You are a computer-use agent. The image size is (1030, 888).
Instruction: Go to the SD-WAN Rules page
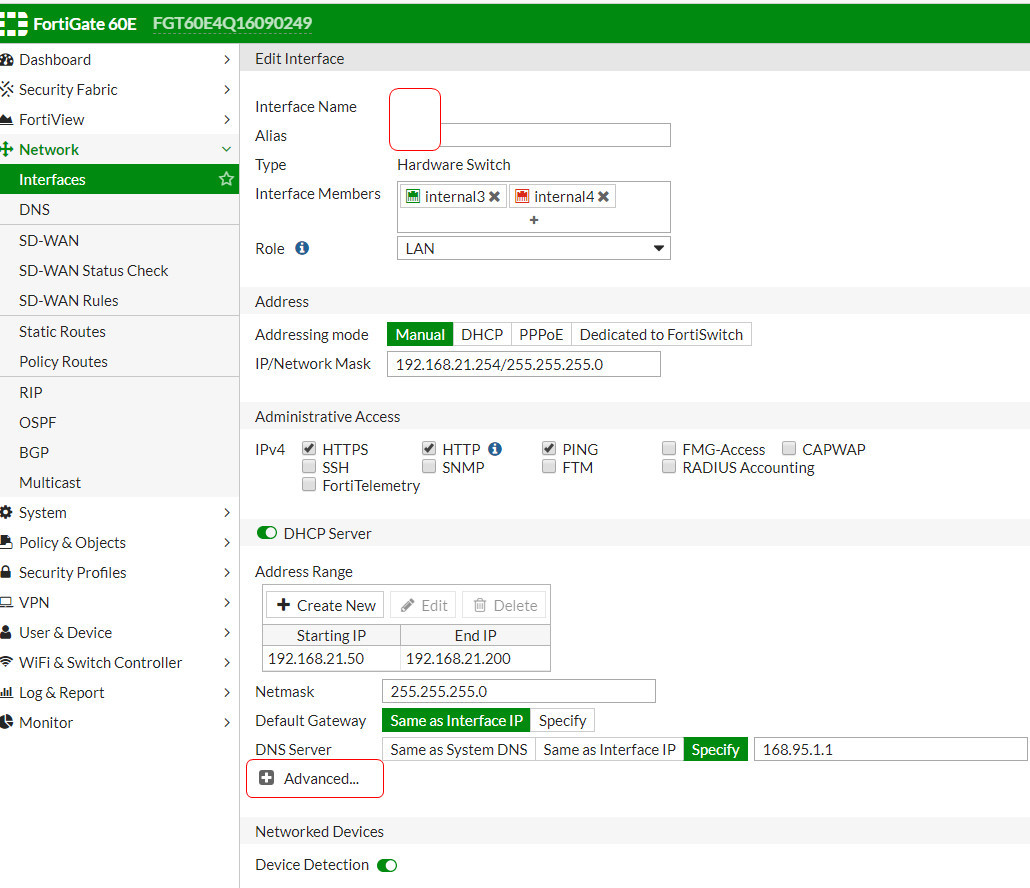(68, 300)
